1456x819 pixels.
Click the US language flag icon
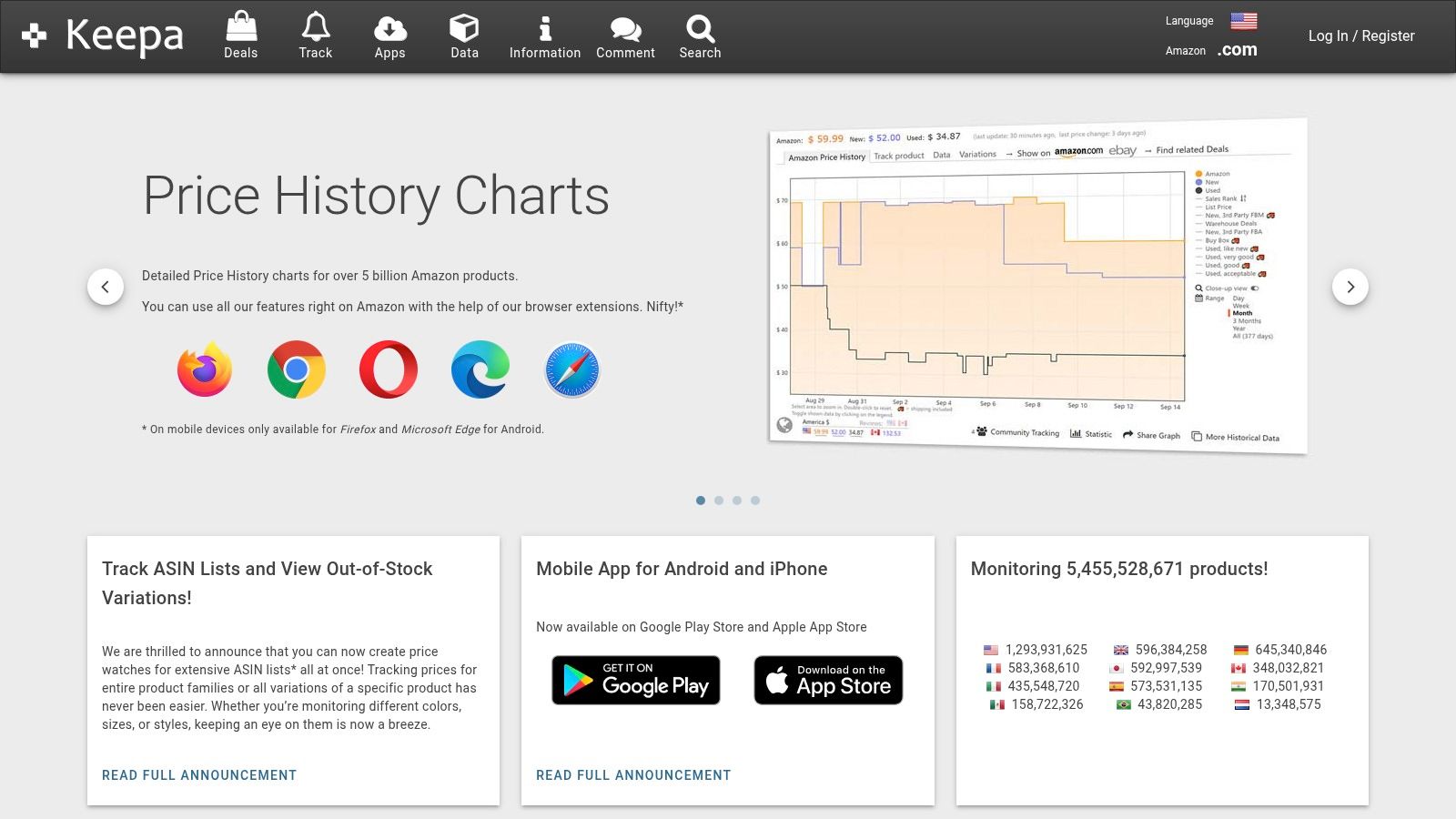[1244, 20]
